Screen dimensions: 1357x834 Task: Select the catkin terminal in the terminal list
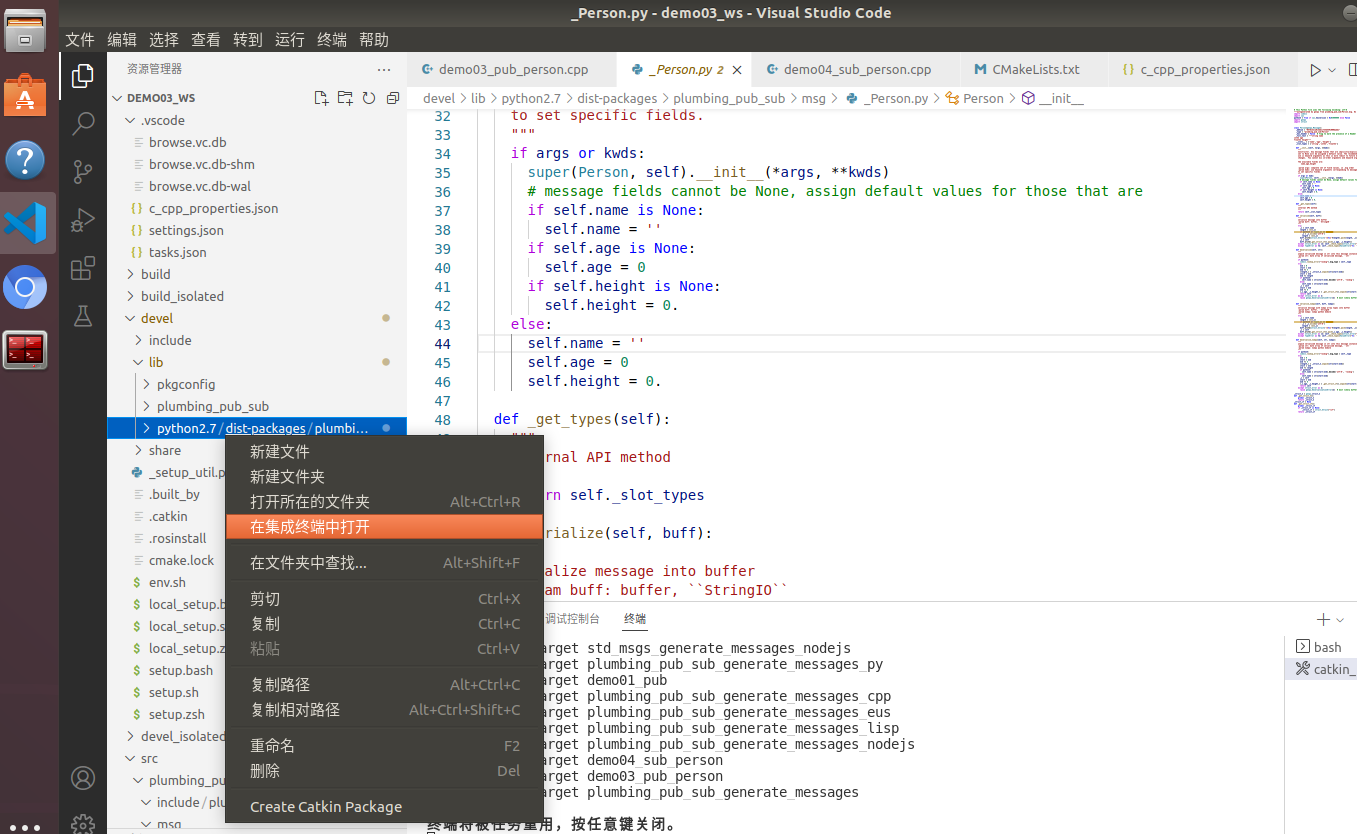click(1329, 669)
